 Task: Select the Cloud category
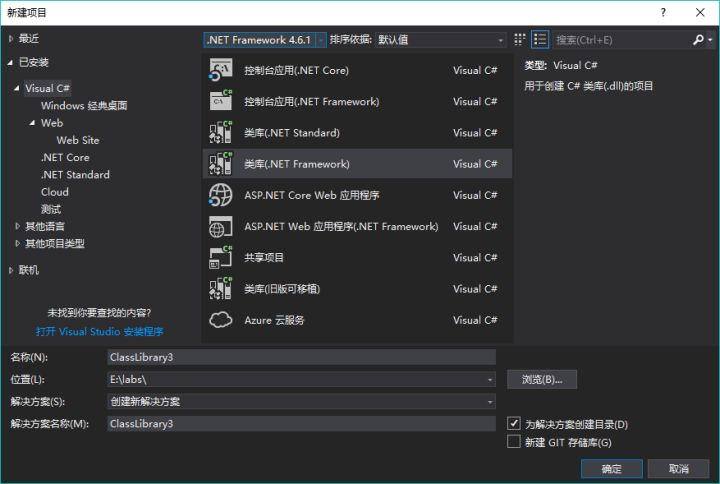pos(55,192)
